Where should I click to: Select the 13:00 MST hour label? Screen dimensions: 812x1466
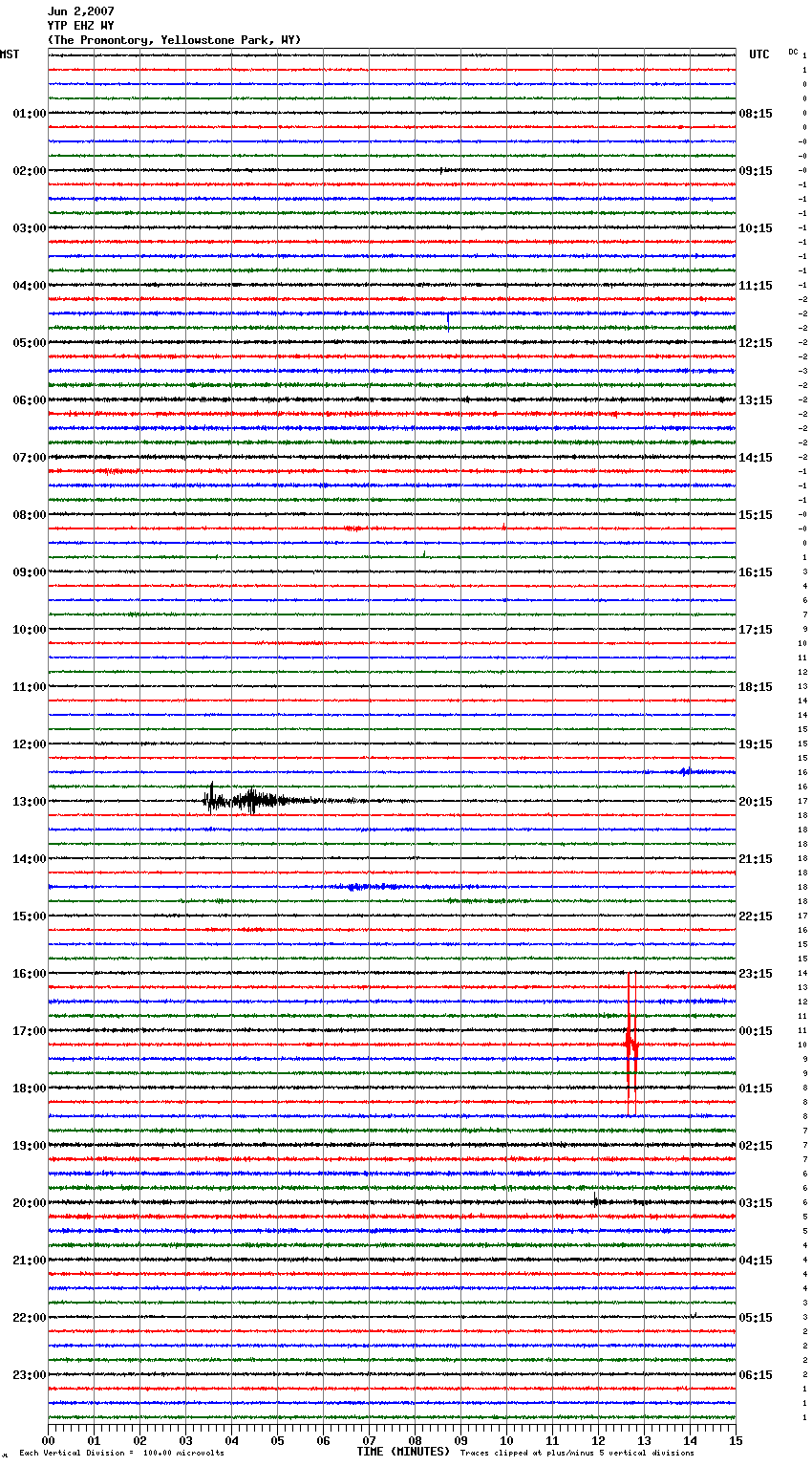pyautogui.click(x=30, y=802)
